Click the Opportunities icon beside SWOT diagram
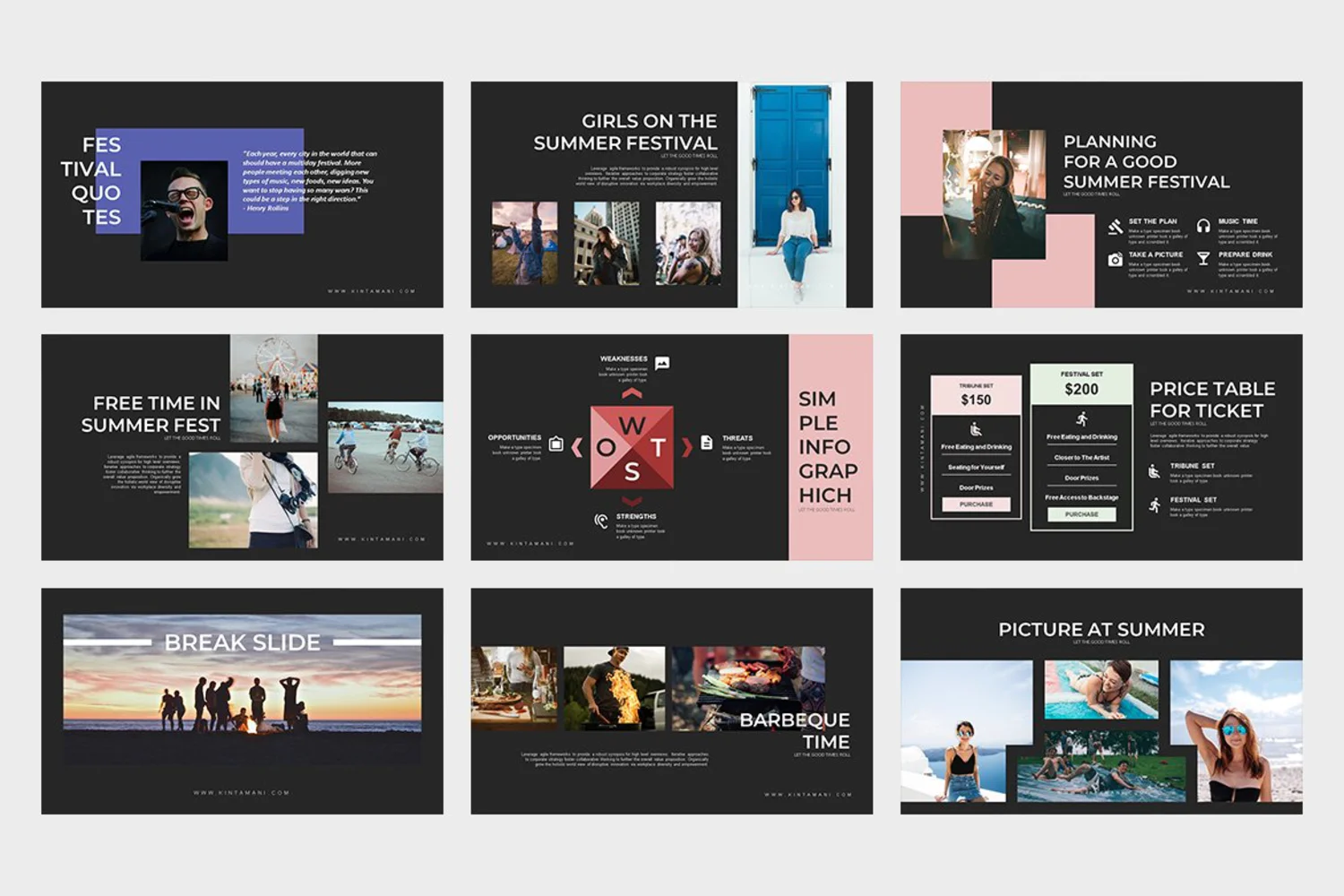The height and width of the screenshot is (896, 1344). [x=556, y=444]
